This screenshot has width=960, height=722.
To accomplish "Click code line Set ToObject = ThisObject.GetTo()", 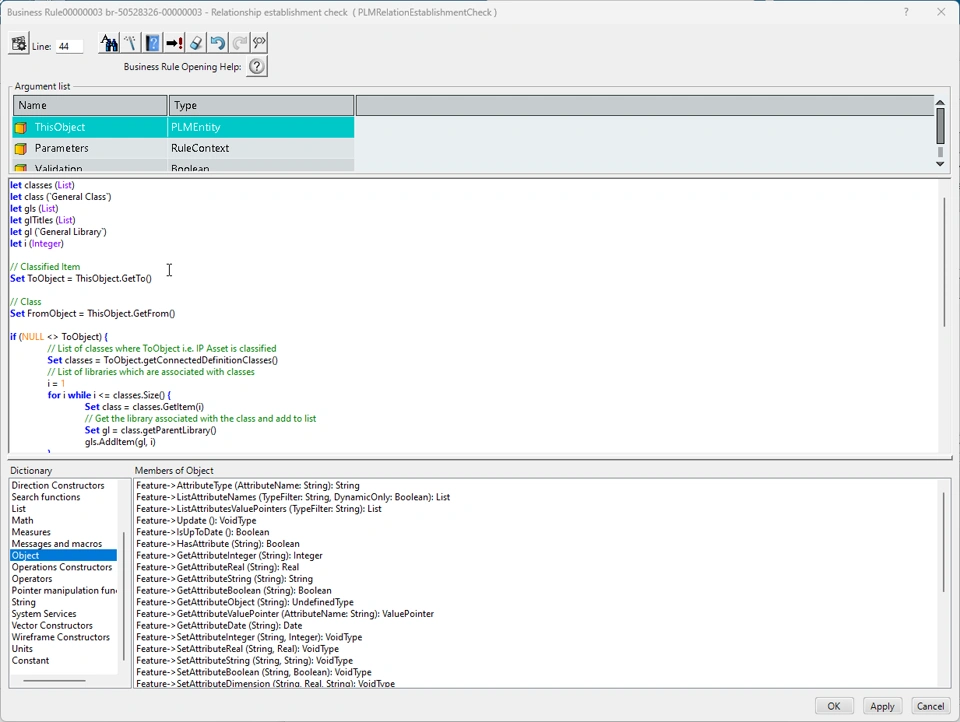I will point(81,279).
